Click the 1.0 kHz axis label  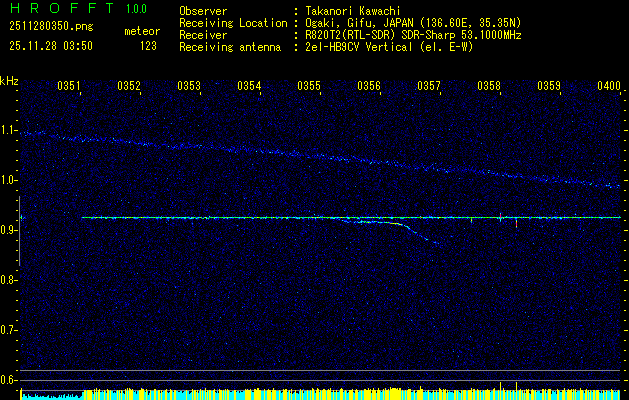click(x=9, y=180)
